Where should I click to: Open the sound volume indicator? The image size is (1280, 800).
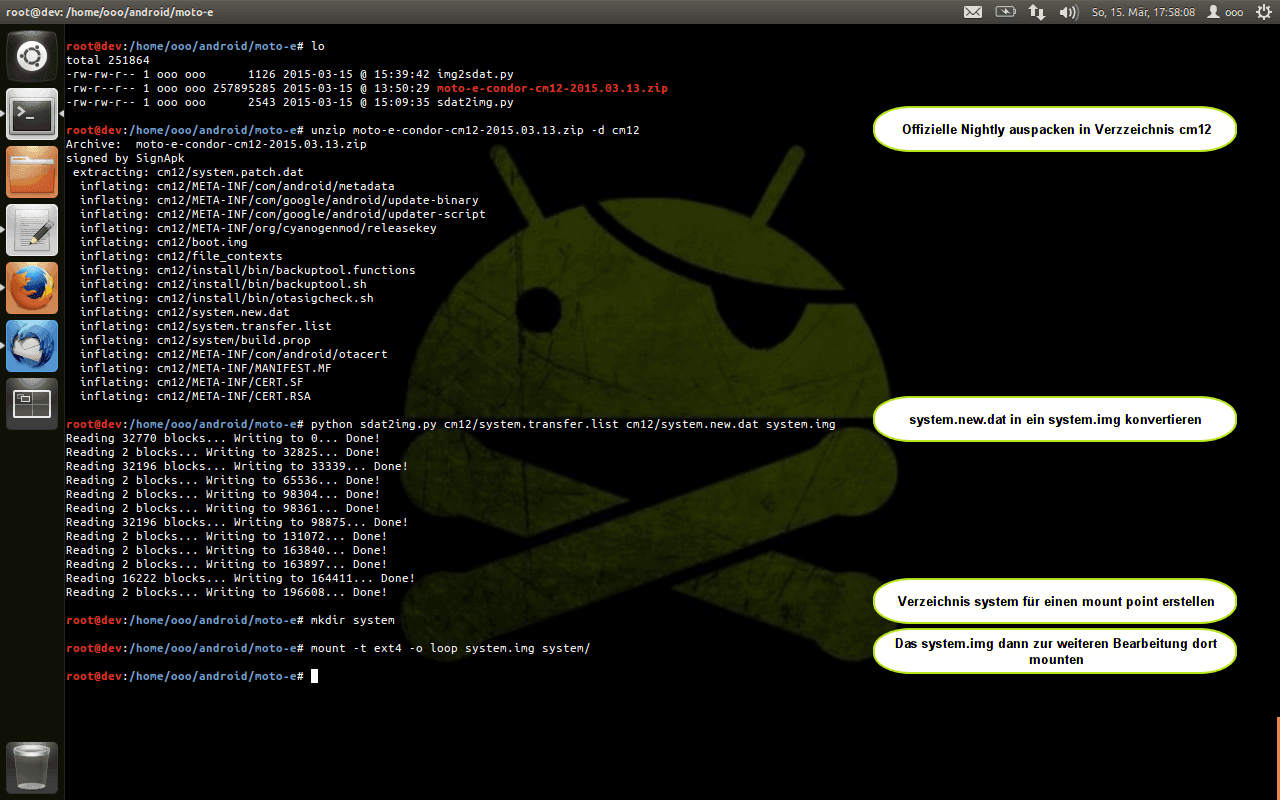[1068, 12]
